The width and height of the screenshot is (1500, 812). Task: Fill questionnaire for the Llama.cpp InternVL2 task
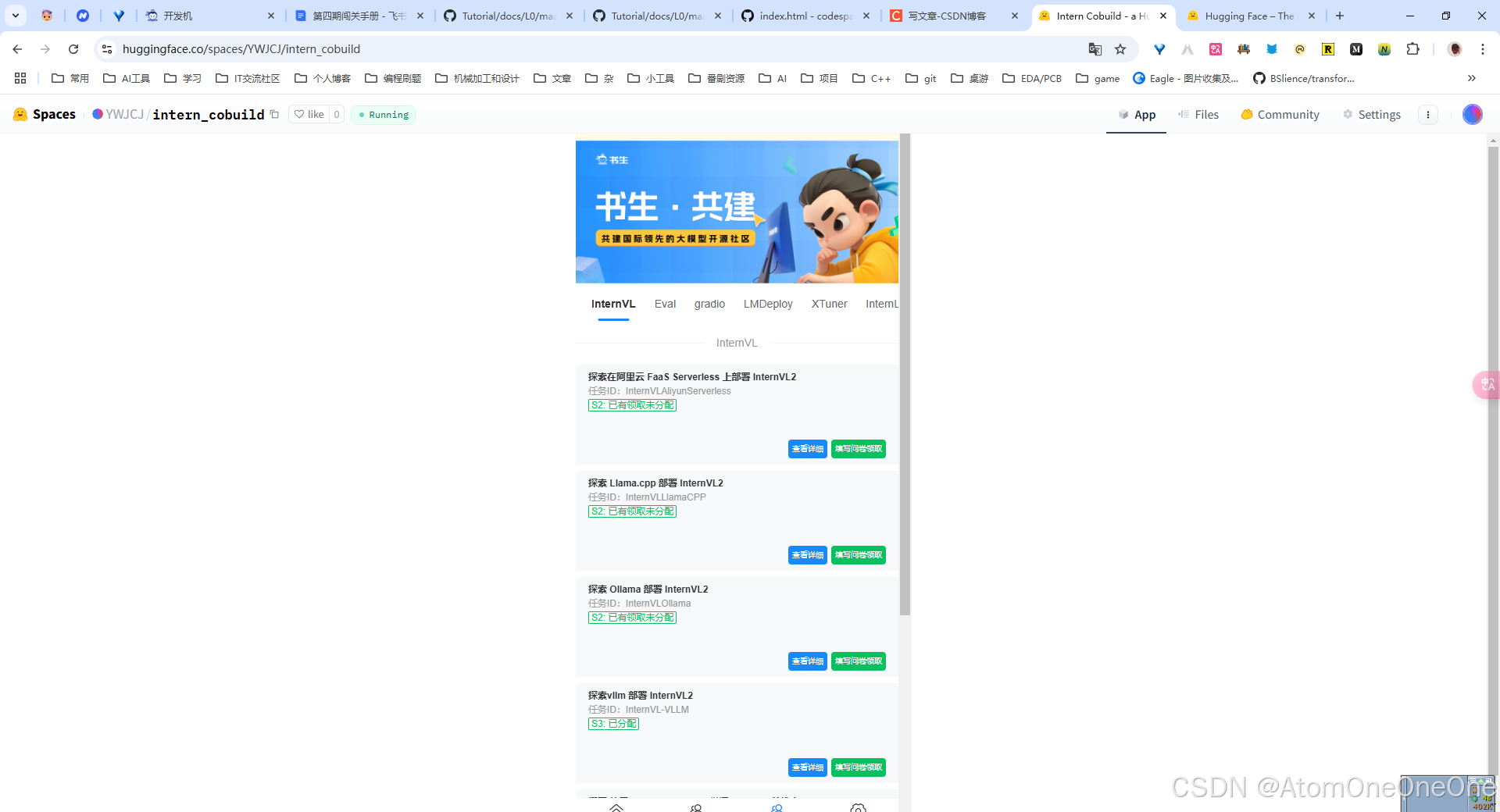858,555
